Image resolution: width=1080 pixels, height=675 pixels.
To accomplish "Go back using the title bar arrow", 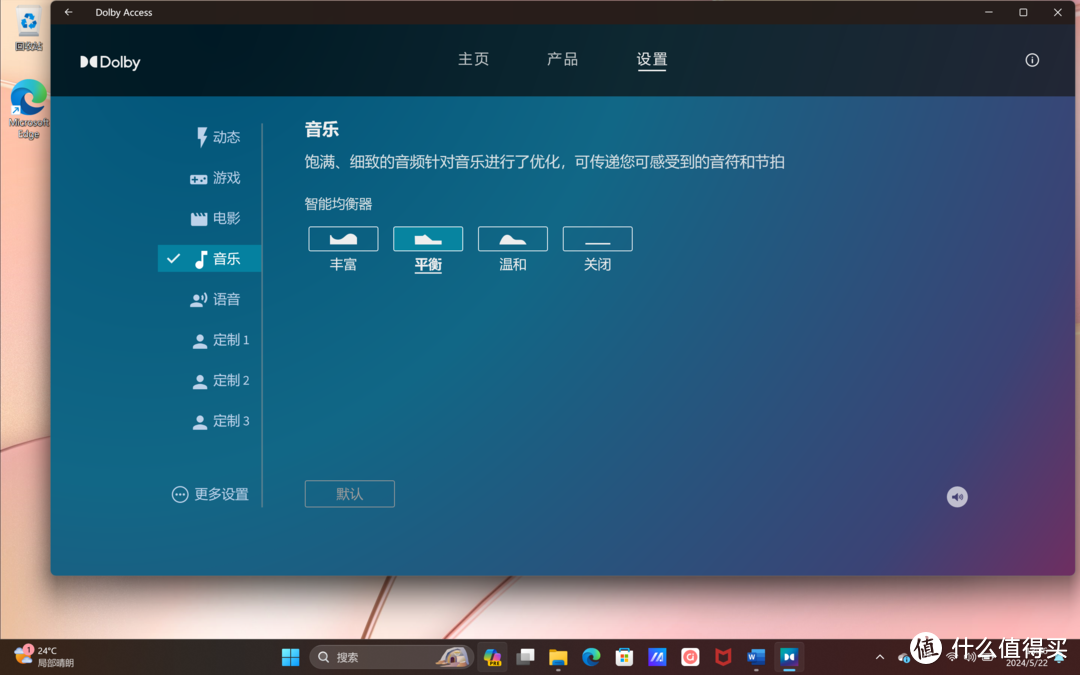I will point(68,12).
